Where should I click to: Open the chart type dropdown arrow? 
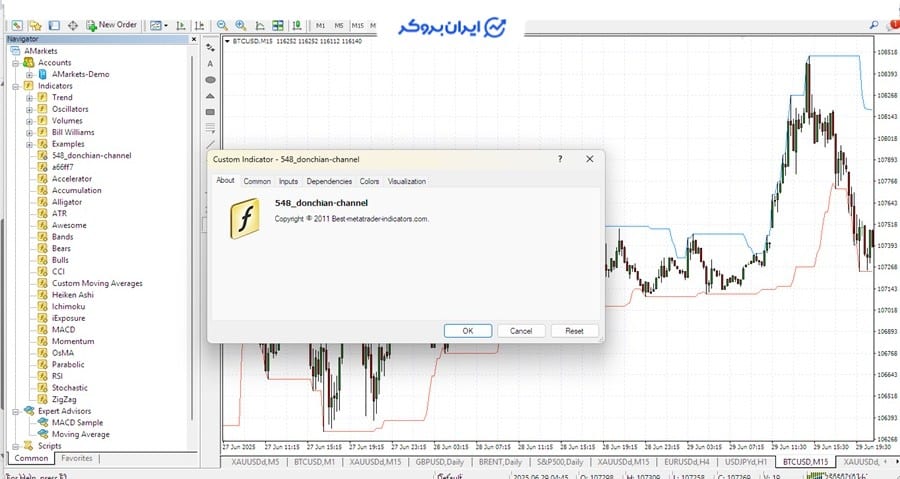167,24
